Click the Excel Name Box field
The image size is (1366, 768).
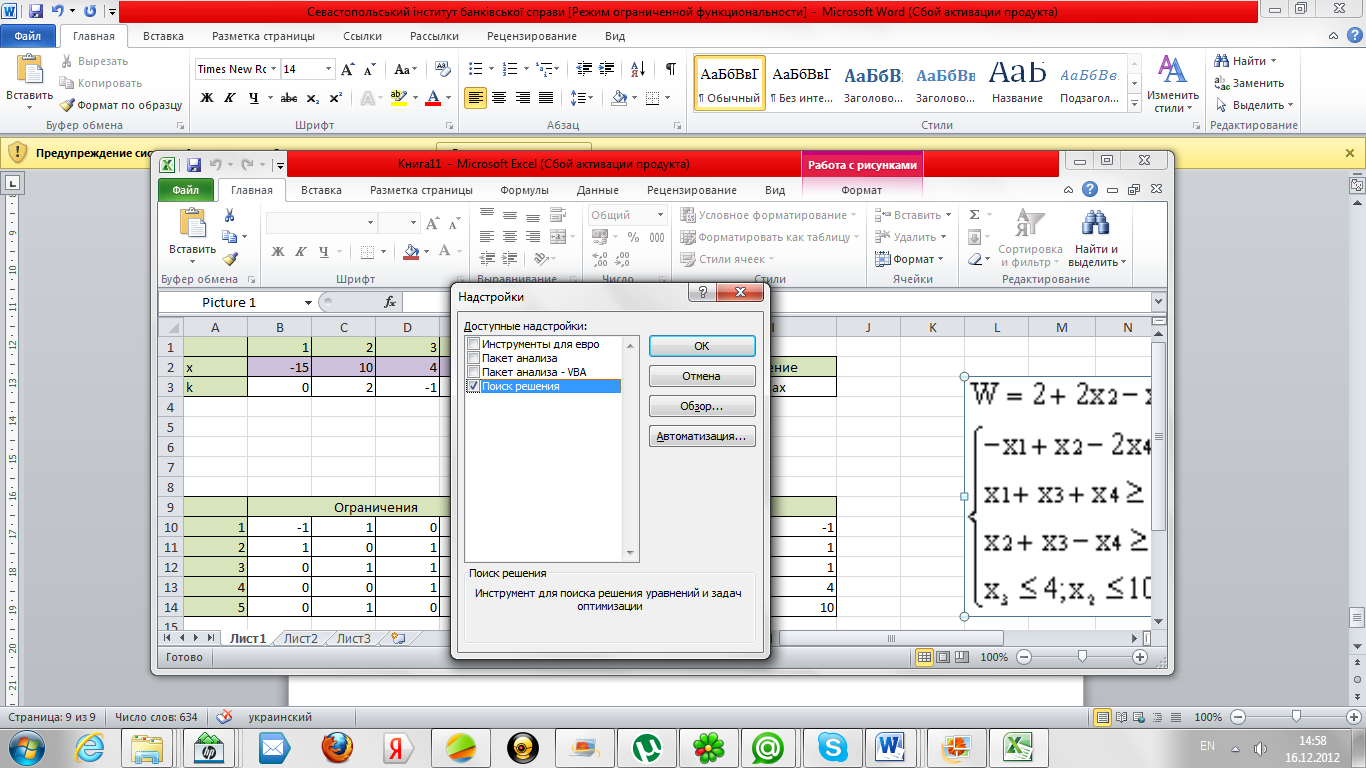[x=230, y=302]
